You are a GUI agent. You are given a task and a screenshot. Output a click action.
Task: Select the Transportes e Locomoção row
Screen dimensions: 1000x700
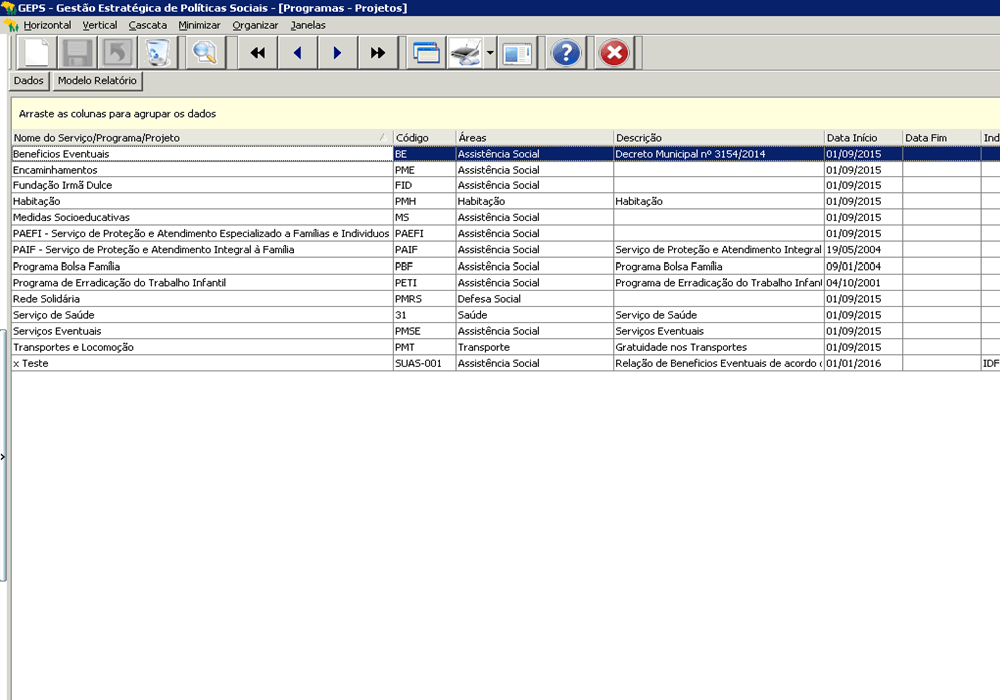(x=202, y=347)
